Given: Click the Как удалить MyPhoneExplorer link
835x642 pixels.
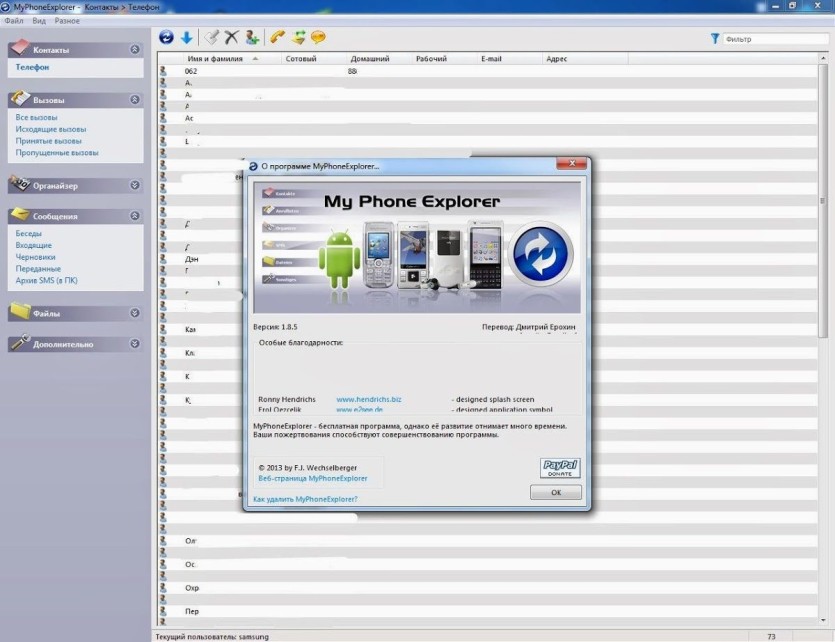Looking at the screenshot, I should pos(305,499).
